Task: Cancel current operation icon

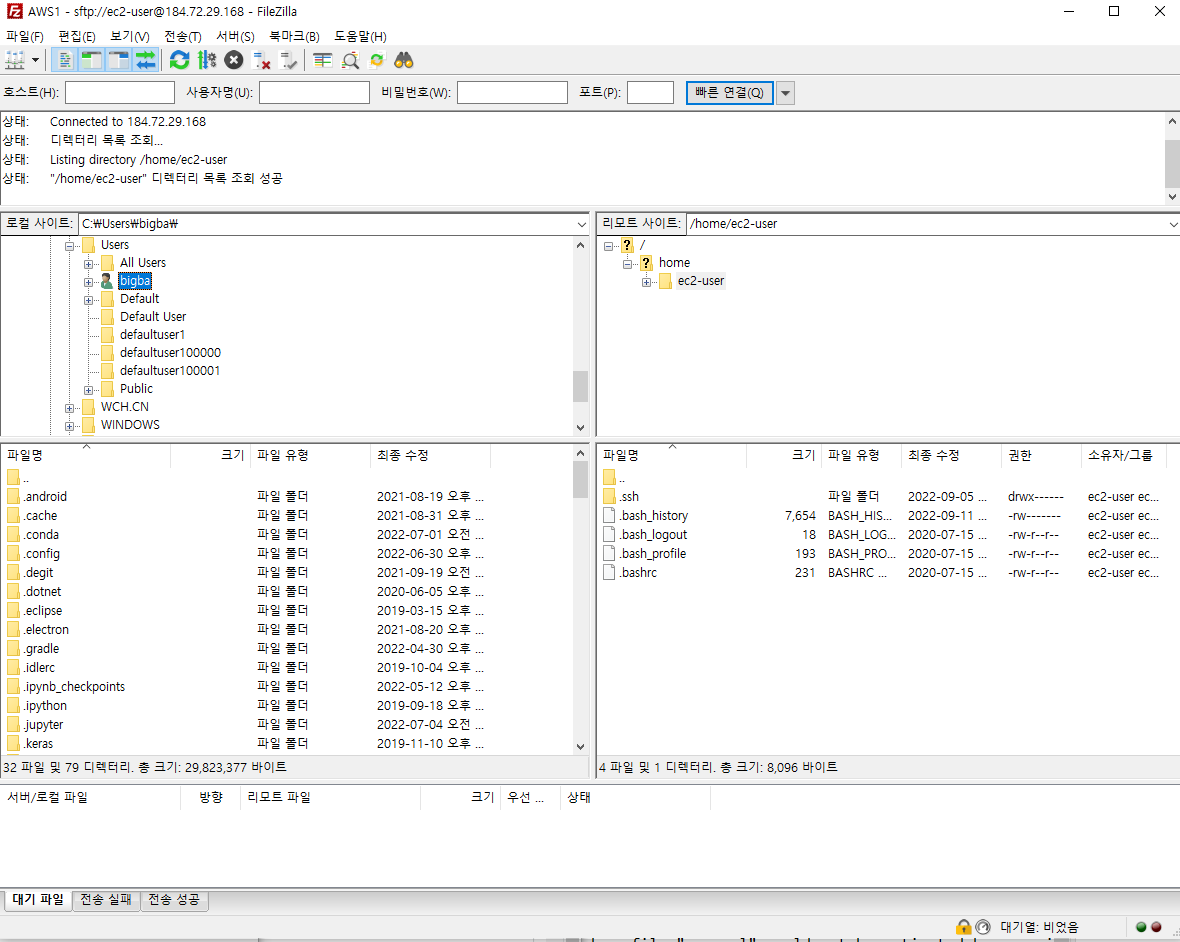Action: [x=234, y=60]
